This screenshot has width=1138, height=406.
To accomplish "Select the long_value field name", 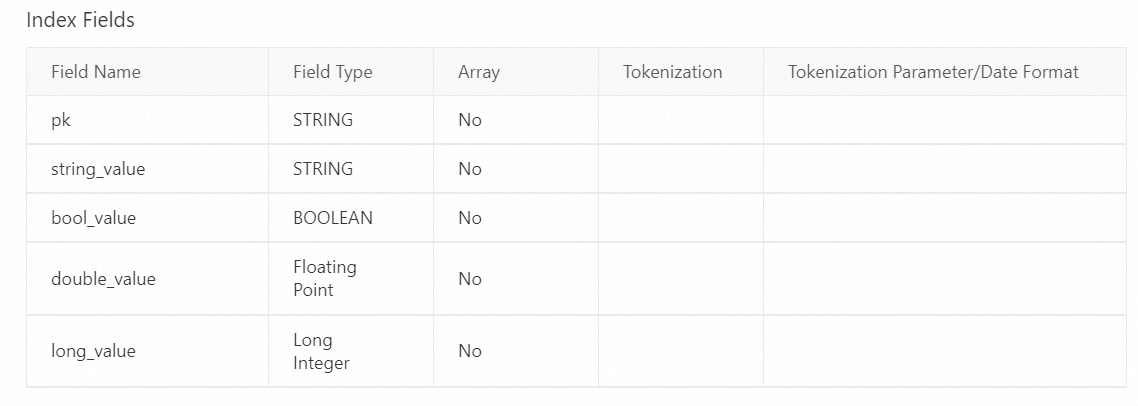I will [93, 351].
